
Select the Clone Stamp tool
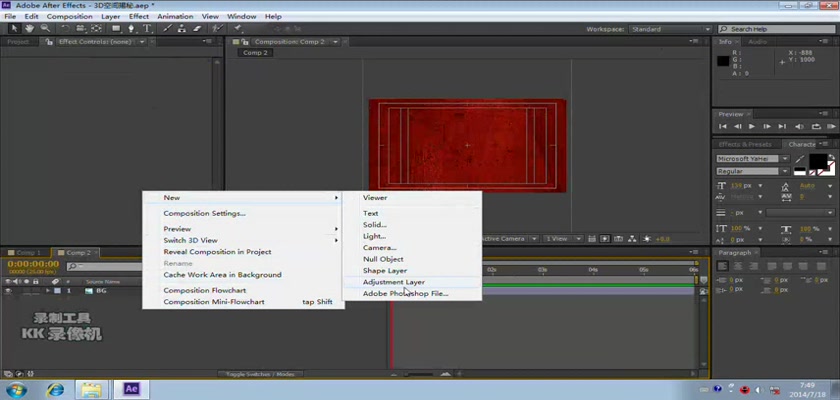[x=182, y=29]
